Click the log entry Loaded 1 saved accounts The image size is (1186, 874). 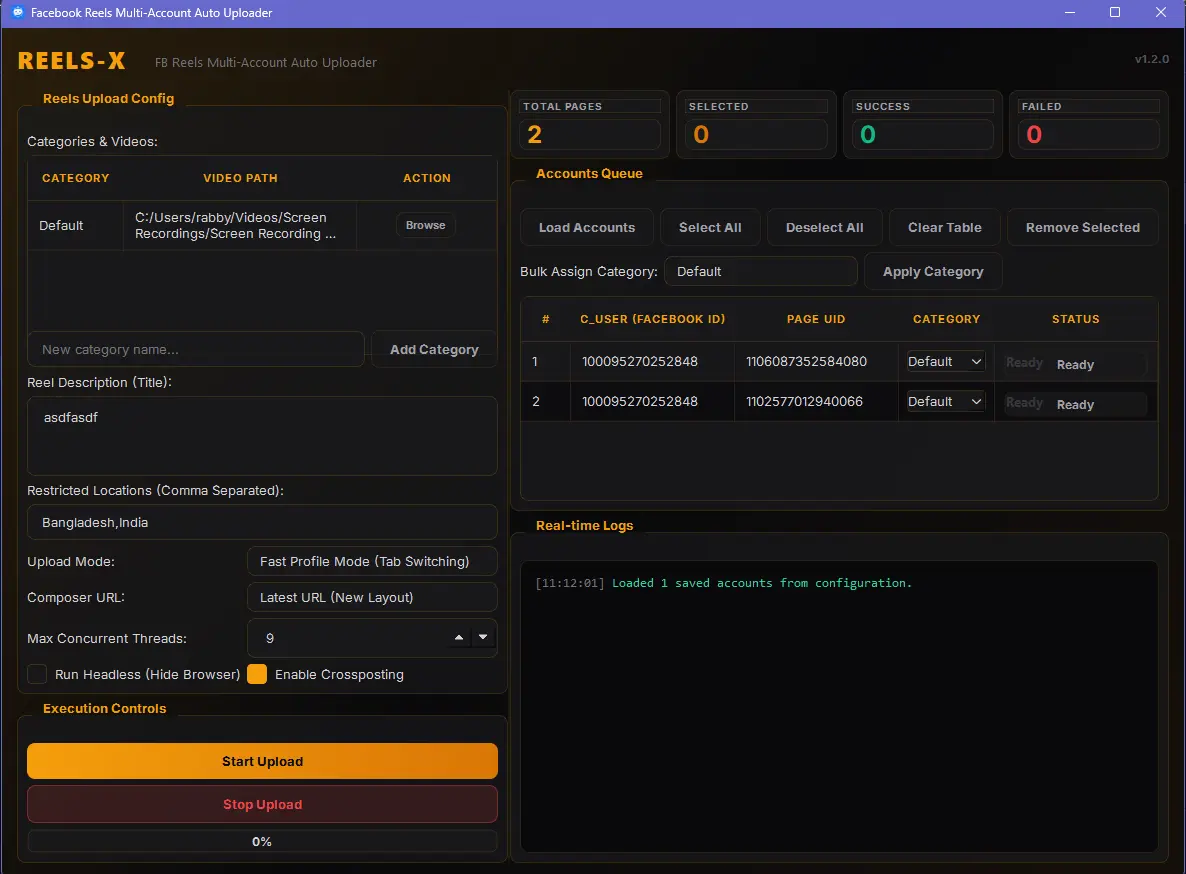724,583
